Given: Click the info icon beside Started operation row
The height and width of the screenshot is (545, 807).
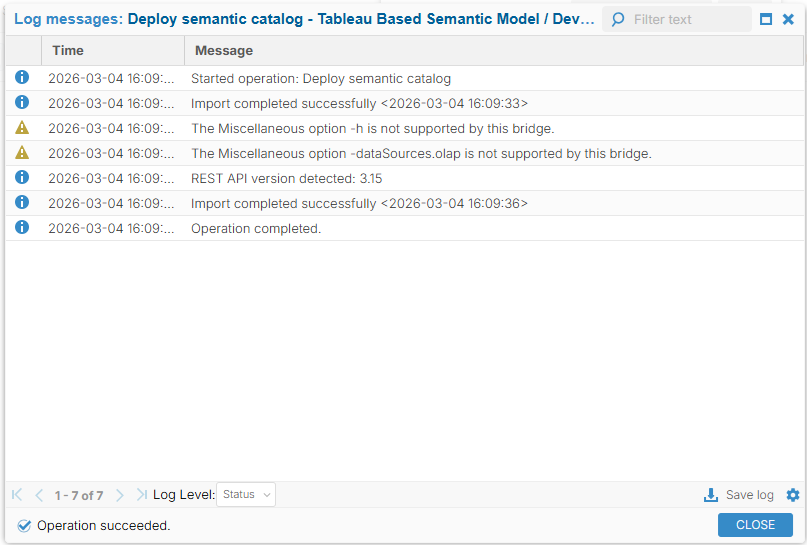Looking at the screenshot, I should pyautogui.click(x=22, y=78).
